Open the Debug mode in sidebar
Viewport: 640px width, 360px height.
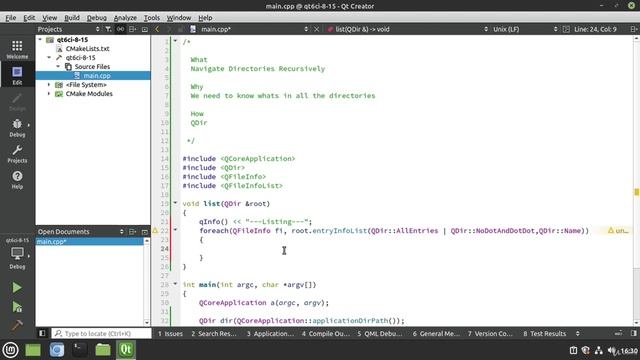17,128
